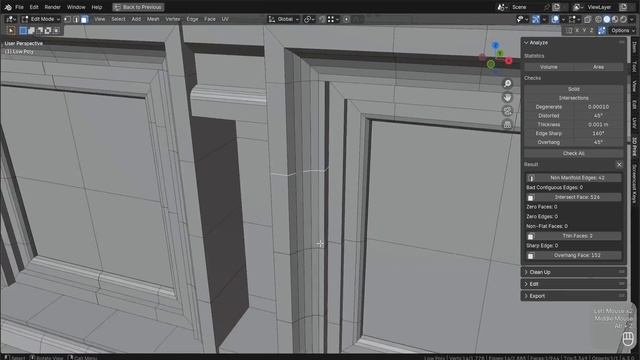Click the Back to Previous button
This screenshot has height=360, width=640.
tap(138, 7)
